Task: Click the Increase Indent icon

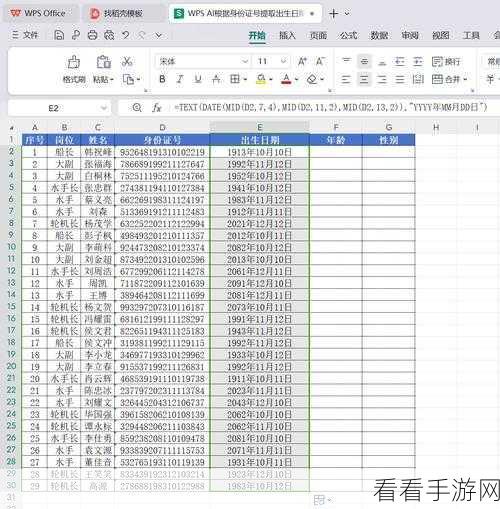Action: 418,61
